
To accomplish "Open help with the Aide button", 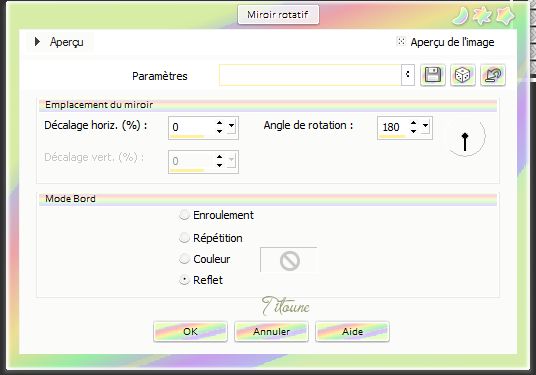I will [x=352, y=331].
